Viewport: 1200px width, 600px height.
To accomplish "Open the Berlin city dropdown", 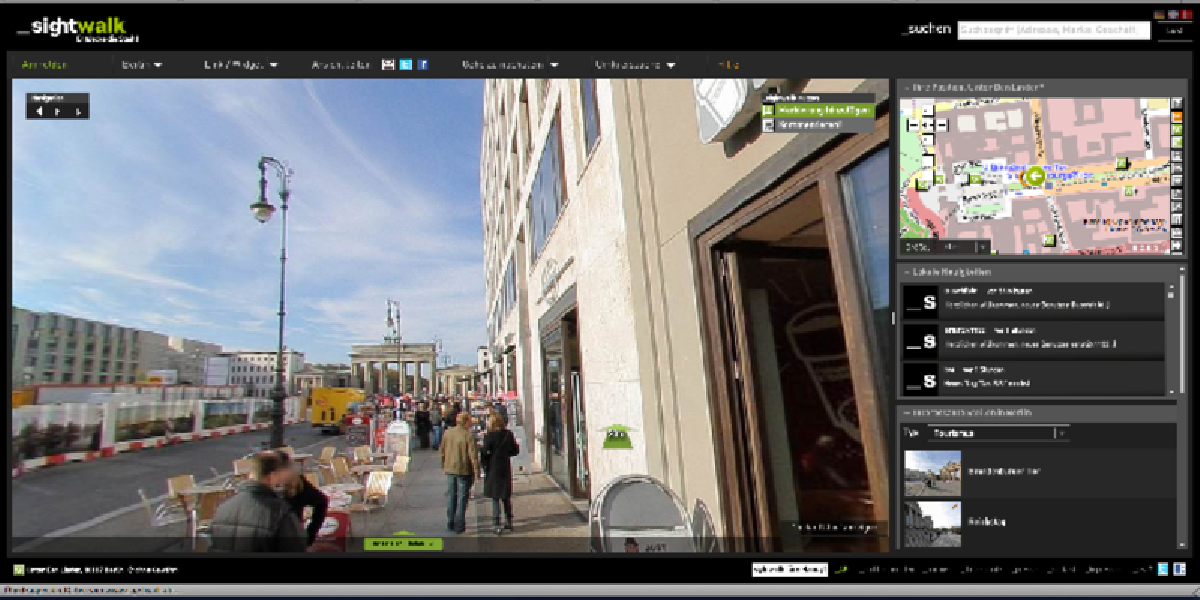I will (142, 65).
